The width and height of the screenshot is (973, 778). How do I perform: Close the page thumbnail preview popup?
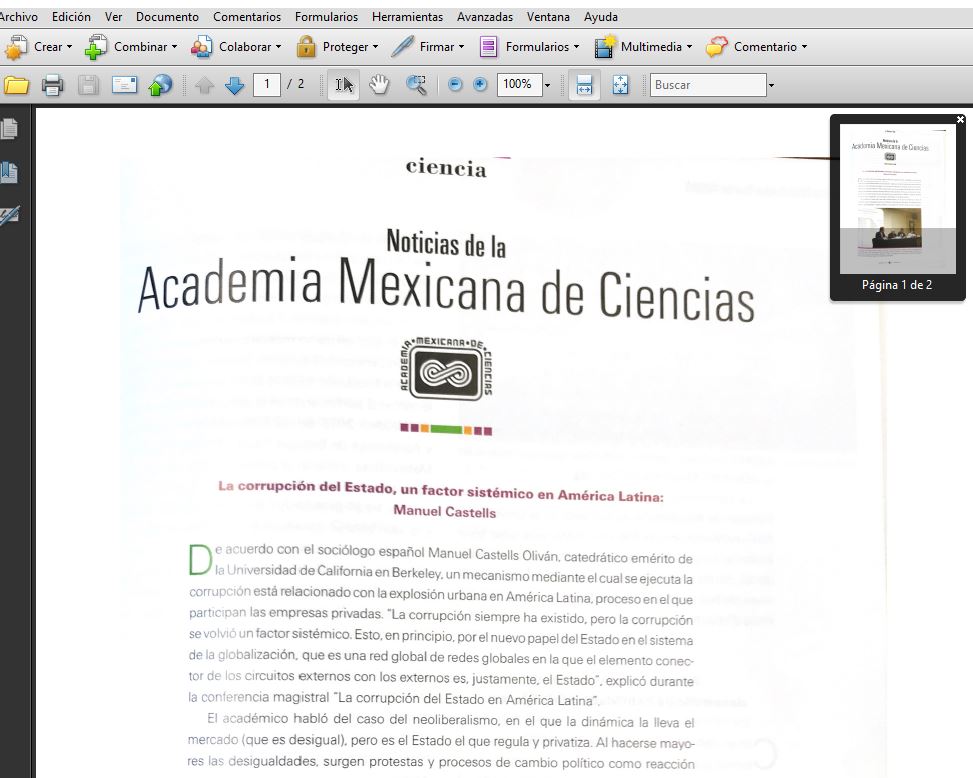coord(960,119)
